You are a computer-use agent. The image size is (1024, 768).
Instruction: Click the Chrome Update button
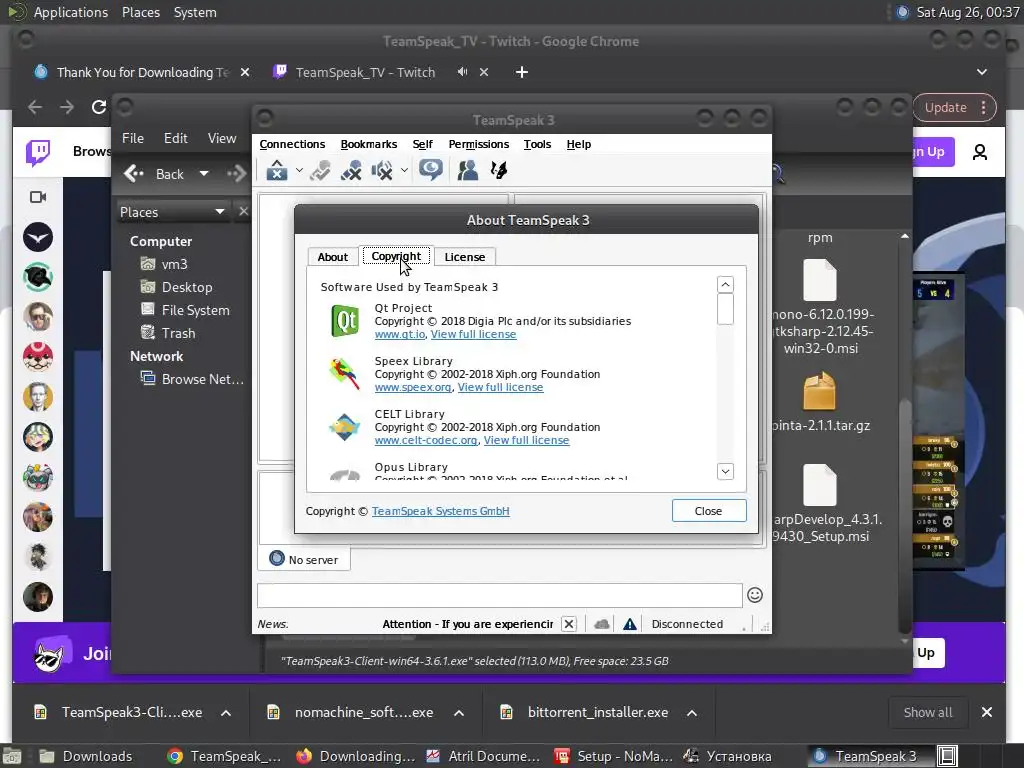[x=946, y=108]
